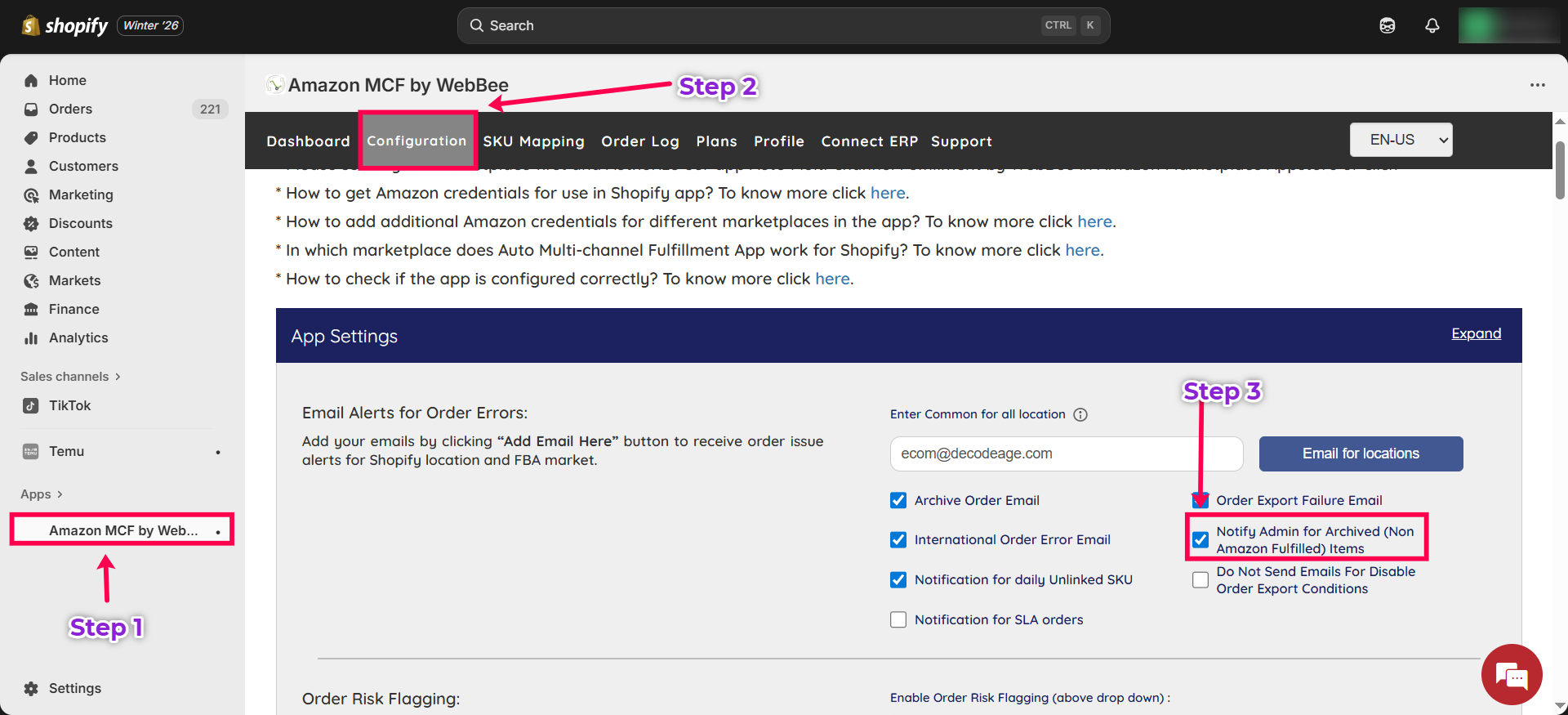Open the live chat bubble icon

[1511, 675]
